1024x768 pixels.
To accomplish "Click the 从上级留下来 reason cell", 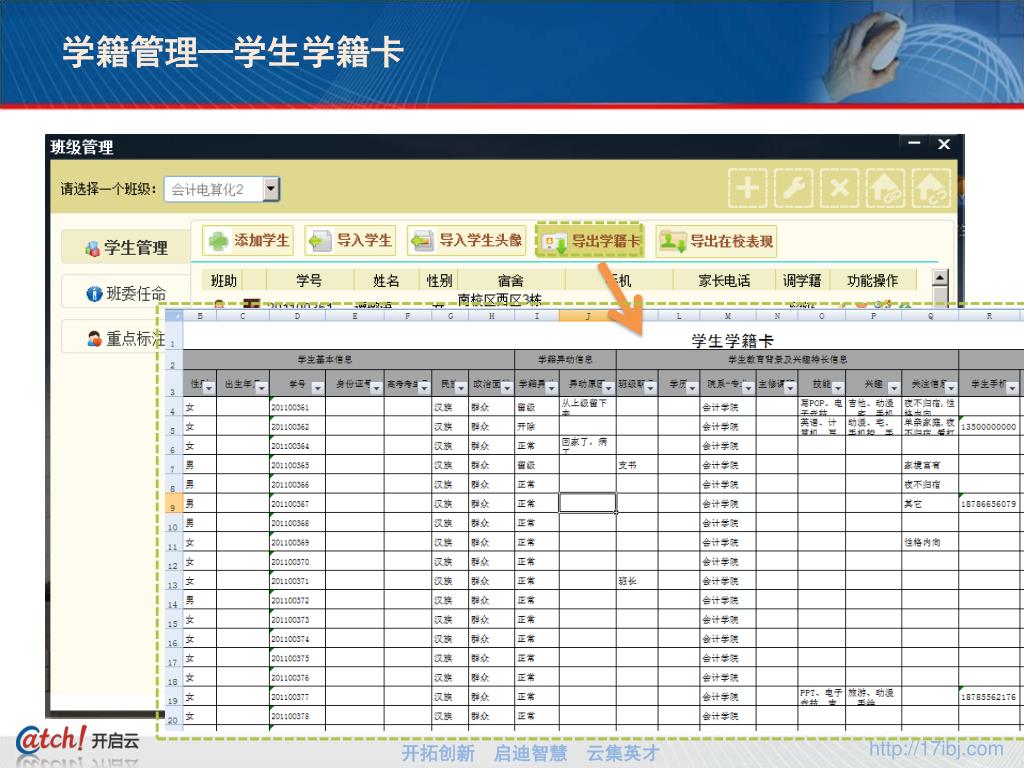I will tap(588, 408).
